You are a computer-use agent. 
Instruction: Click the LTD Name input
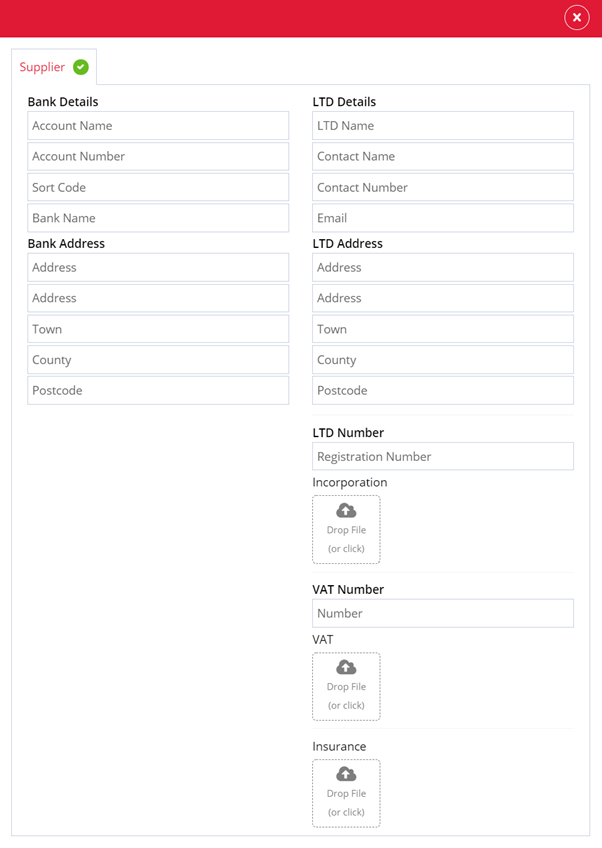[x=443, y=125]
